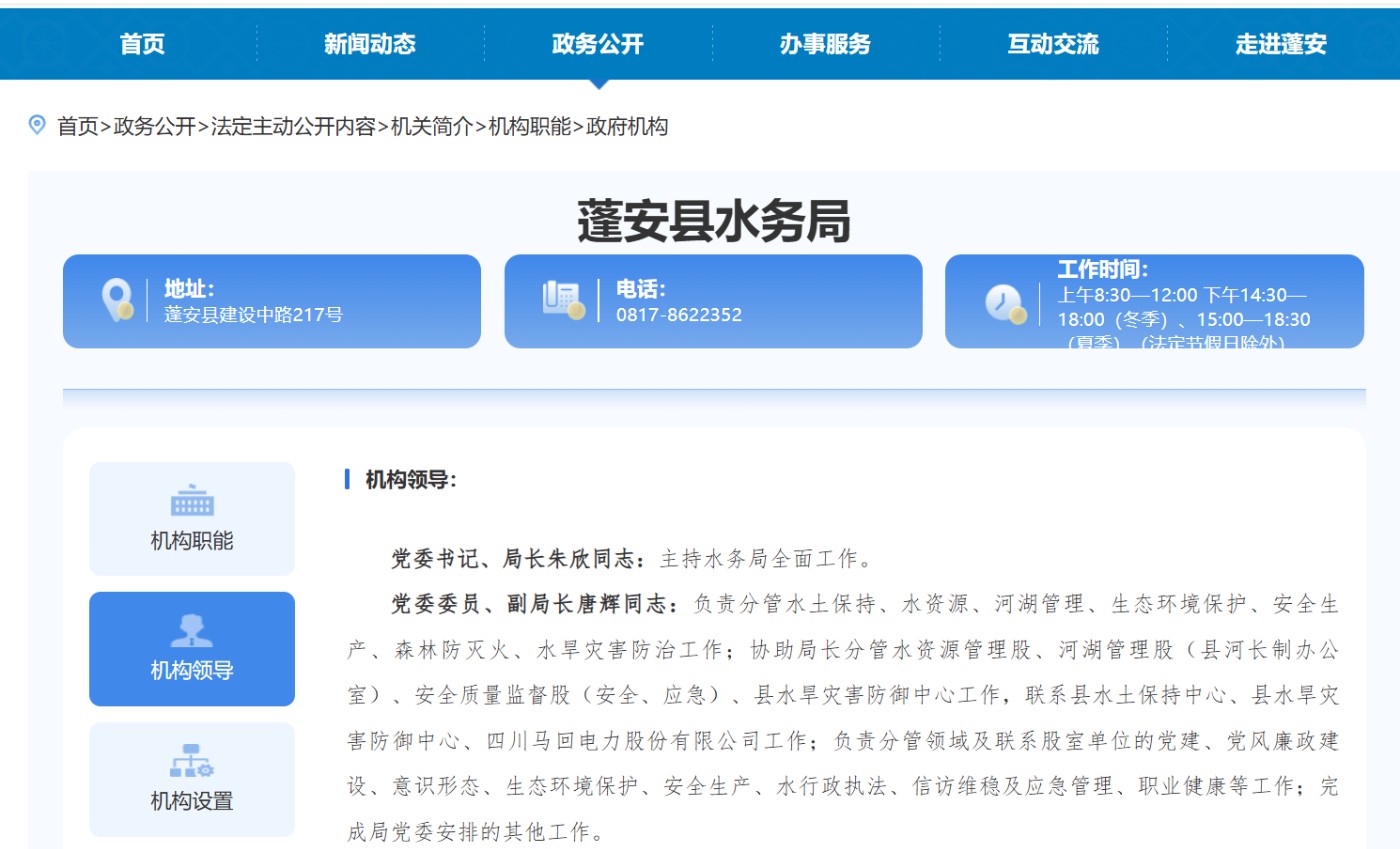Open the 首页 navigation menu
This screenshot has height=849, width=1400.
[x=142, y=44]
